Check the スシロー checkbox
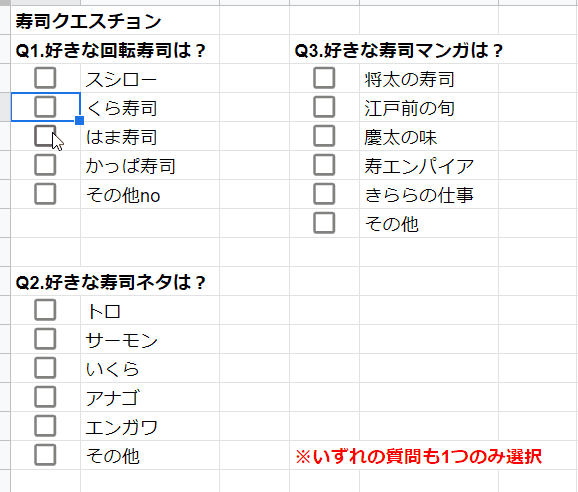 point(45,78)
